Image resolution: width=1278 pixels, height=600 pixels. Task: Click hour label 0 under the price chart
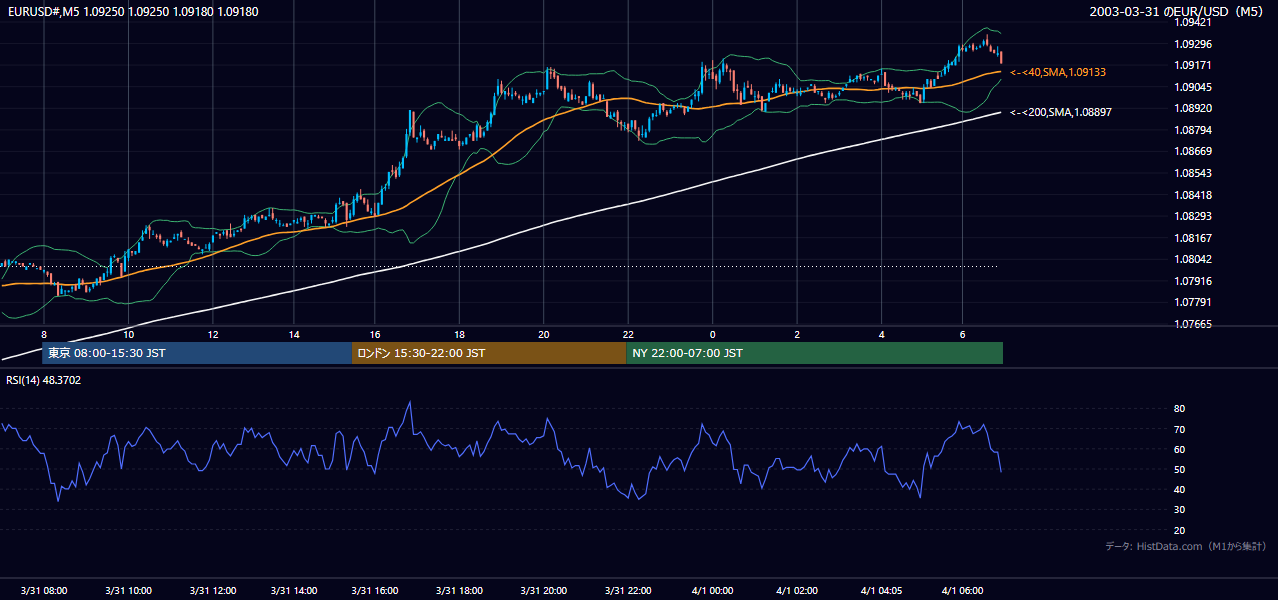[x=713, y=334]
